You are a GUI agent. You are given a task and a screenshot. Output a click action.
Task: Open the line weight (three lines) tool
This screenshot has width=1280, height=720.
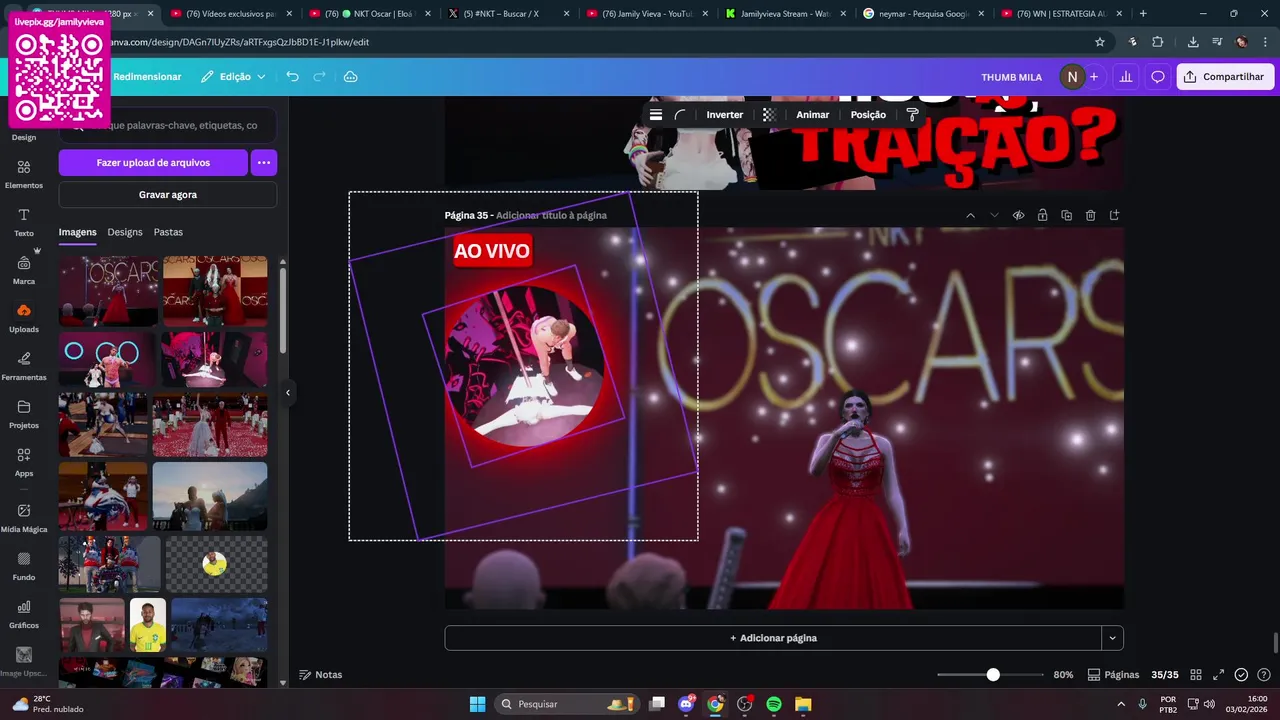click(x=656, y=115)
